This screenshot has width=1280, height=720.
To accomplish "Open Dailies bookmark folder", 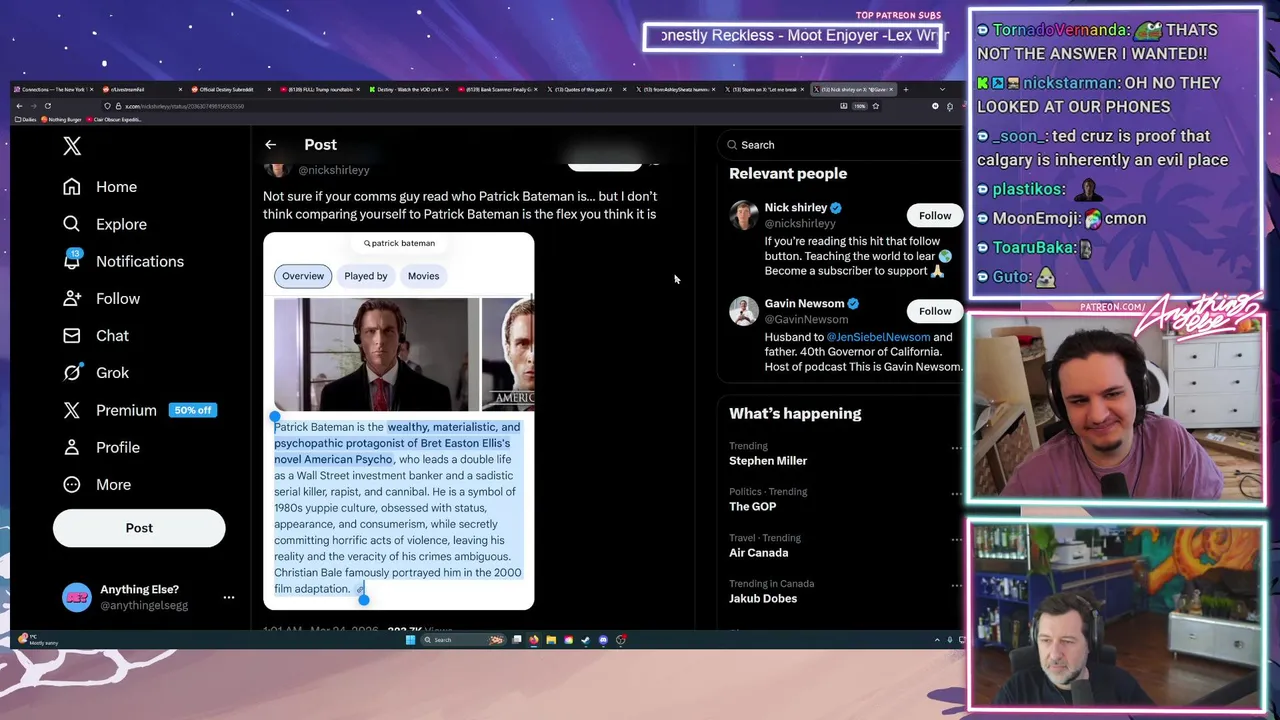I will point(25,119).
